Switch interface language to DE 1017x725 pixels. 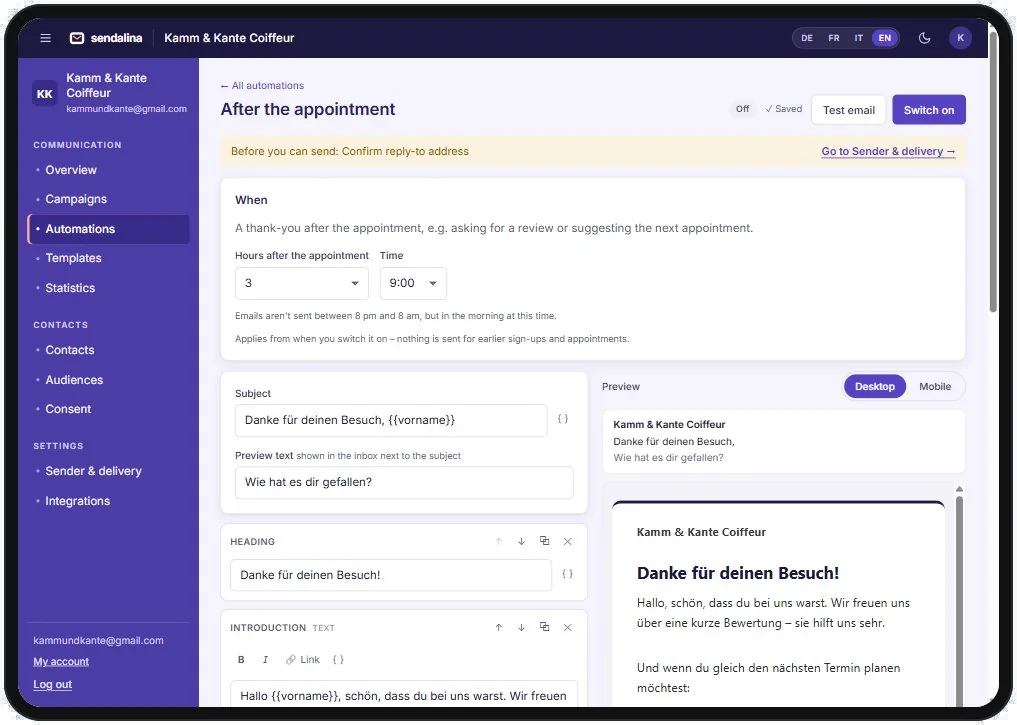pyautogui.click(x=807, y=38)
